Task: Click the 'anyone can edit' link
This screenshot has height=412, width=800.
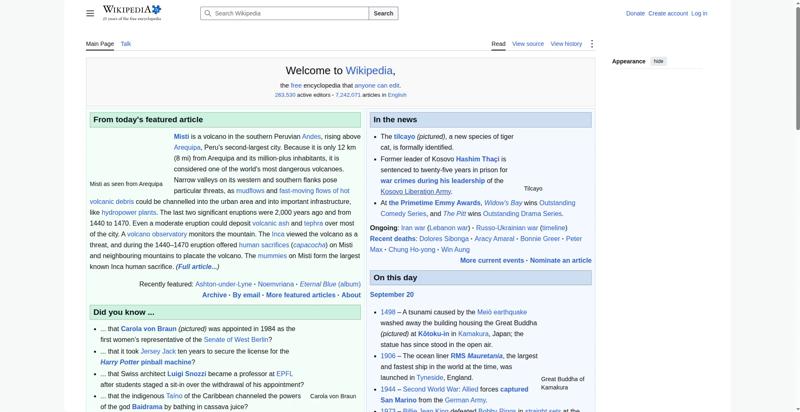Action: click(377, 86)
